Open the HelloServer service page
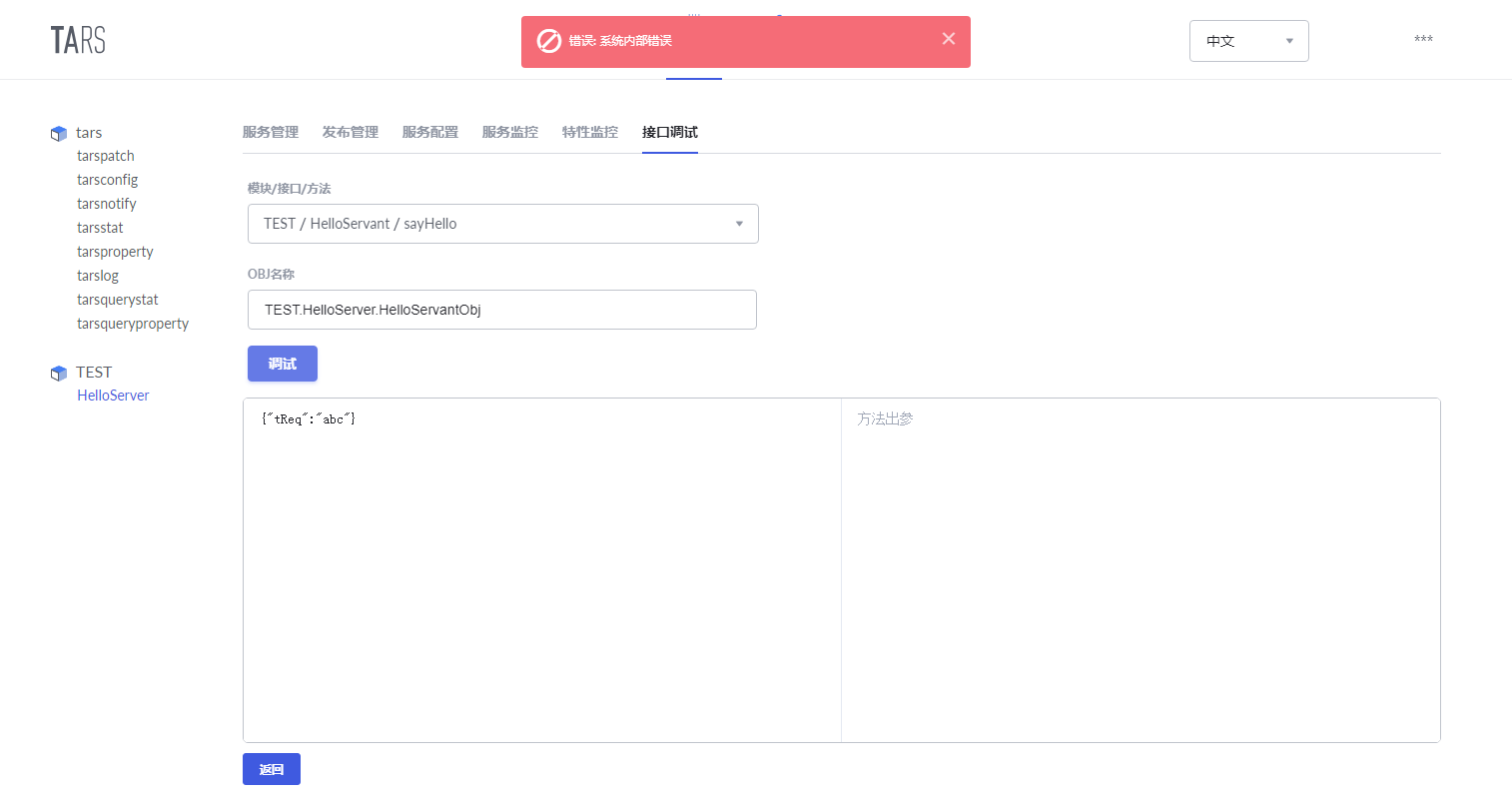The height and width of the screenshot is (810, 1512). pos(113,395)
